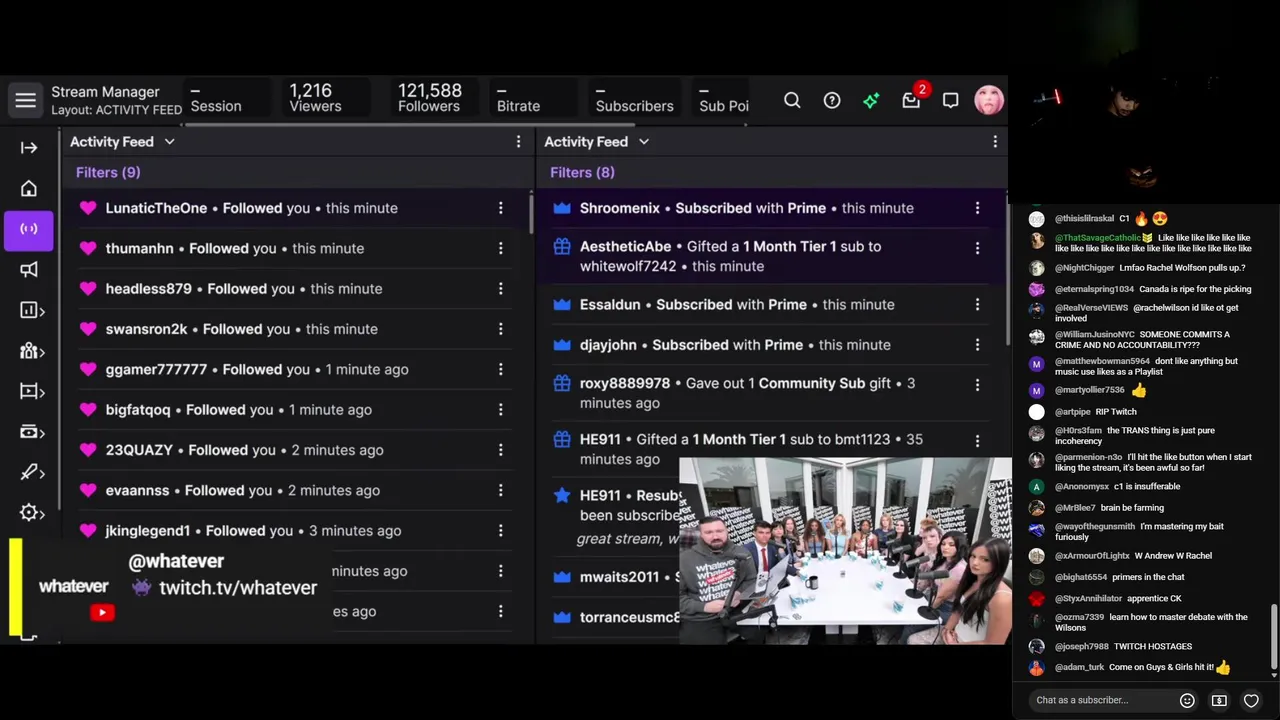Open the help question mark icon
This screenshot has width=1280, height=720.
click(831, 100)
